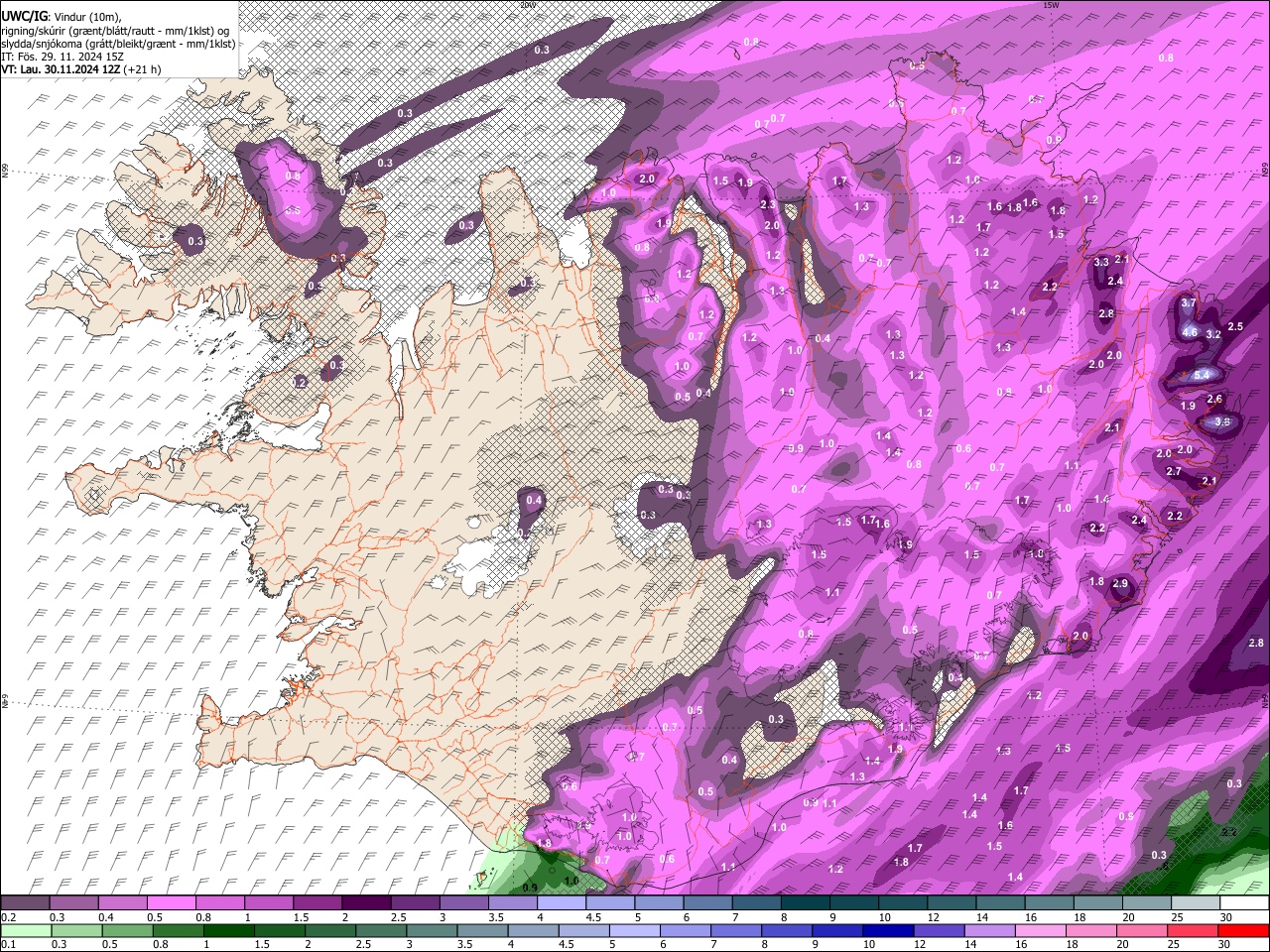Click the mauve 0.3 swatch in top legend row
The height and width of the screenshot is (952, 1270).
[x=73, y=902]
